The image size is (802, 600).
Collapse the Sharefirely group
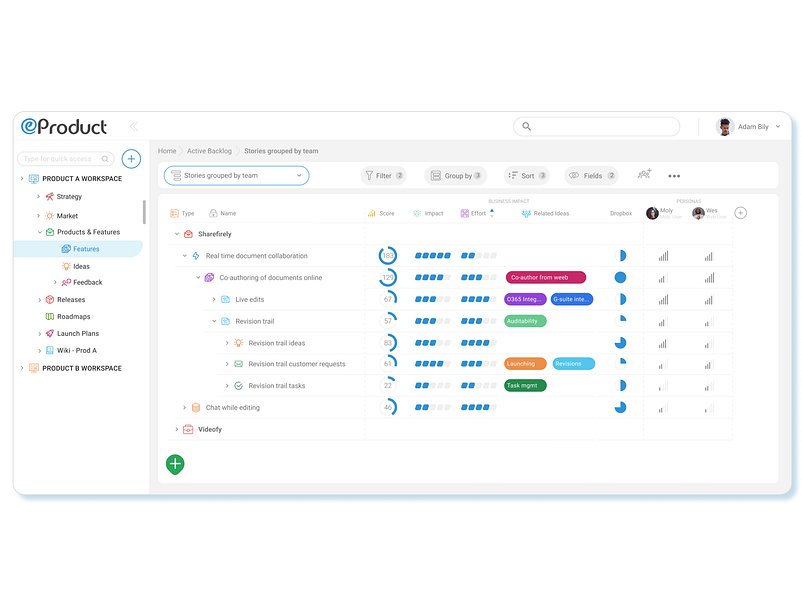pyautogui.click(x=177, y=234)
